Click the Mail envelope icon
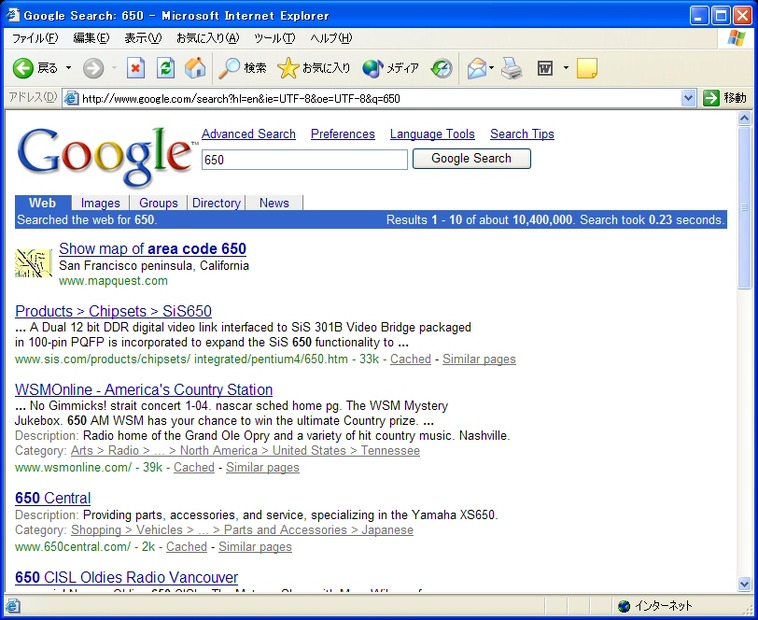Image resolution: width=758 pixels, height=620 pixels. coord(476,68)
